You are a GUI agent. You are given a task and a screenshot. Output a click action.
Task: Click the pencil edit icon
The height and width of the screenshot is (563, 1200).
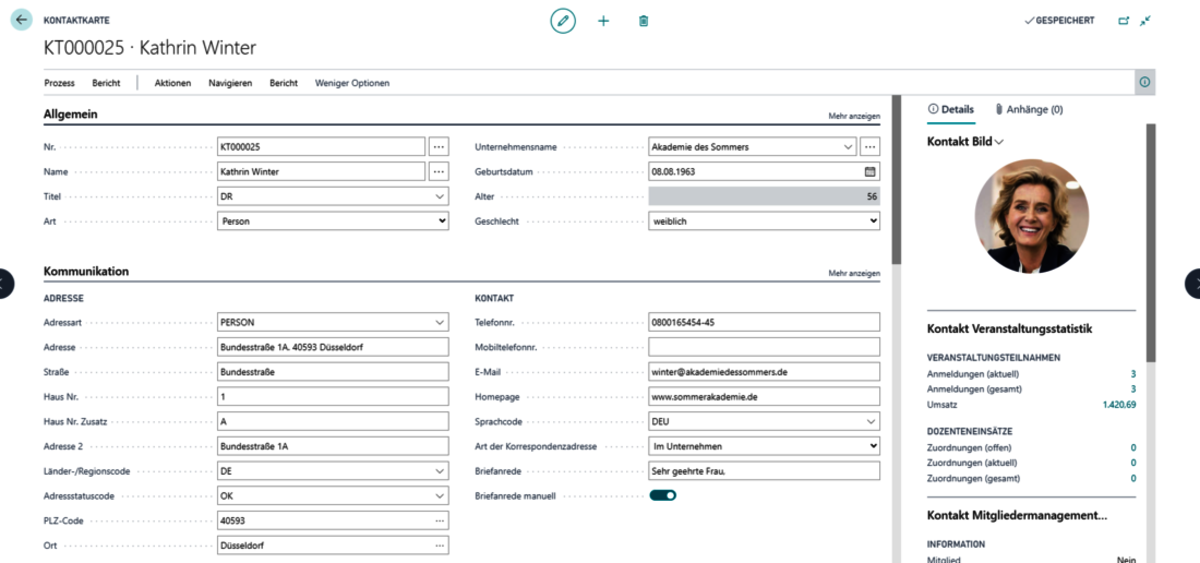(563, 20)
